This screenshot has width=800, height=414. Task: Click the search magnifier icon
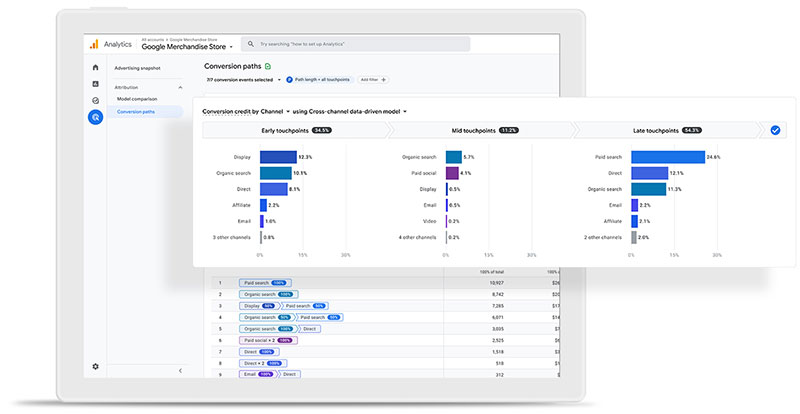click(251, 44)
